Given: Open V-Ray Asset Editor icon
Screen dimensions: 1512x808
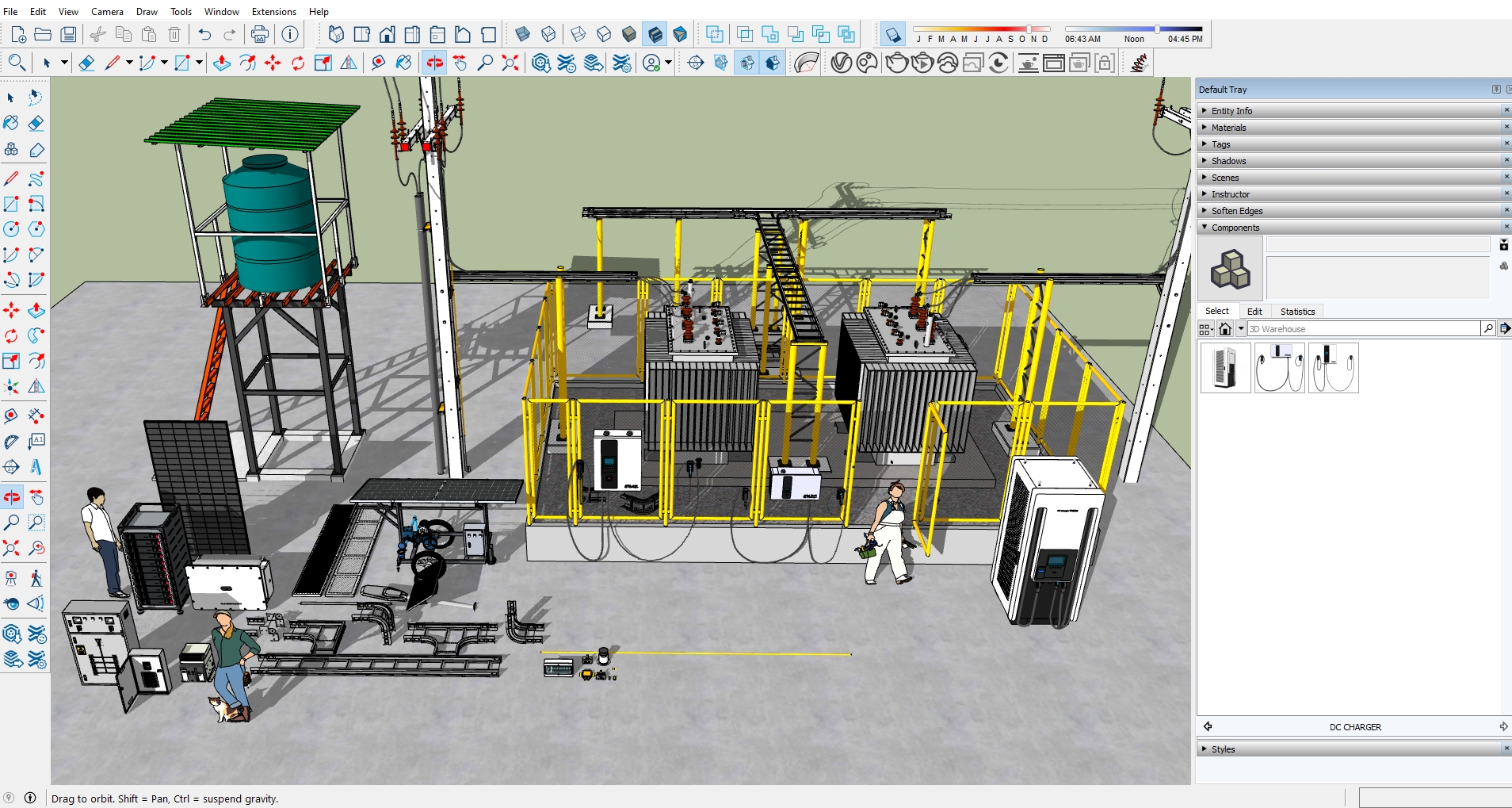Looking at the screenshot, I should click(841, 63).
